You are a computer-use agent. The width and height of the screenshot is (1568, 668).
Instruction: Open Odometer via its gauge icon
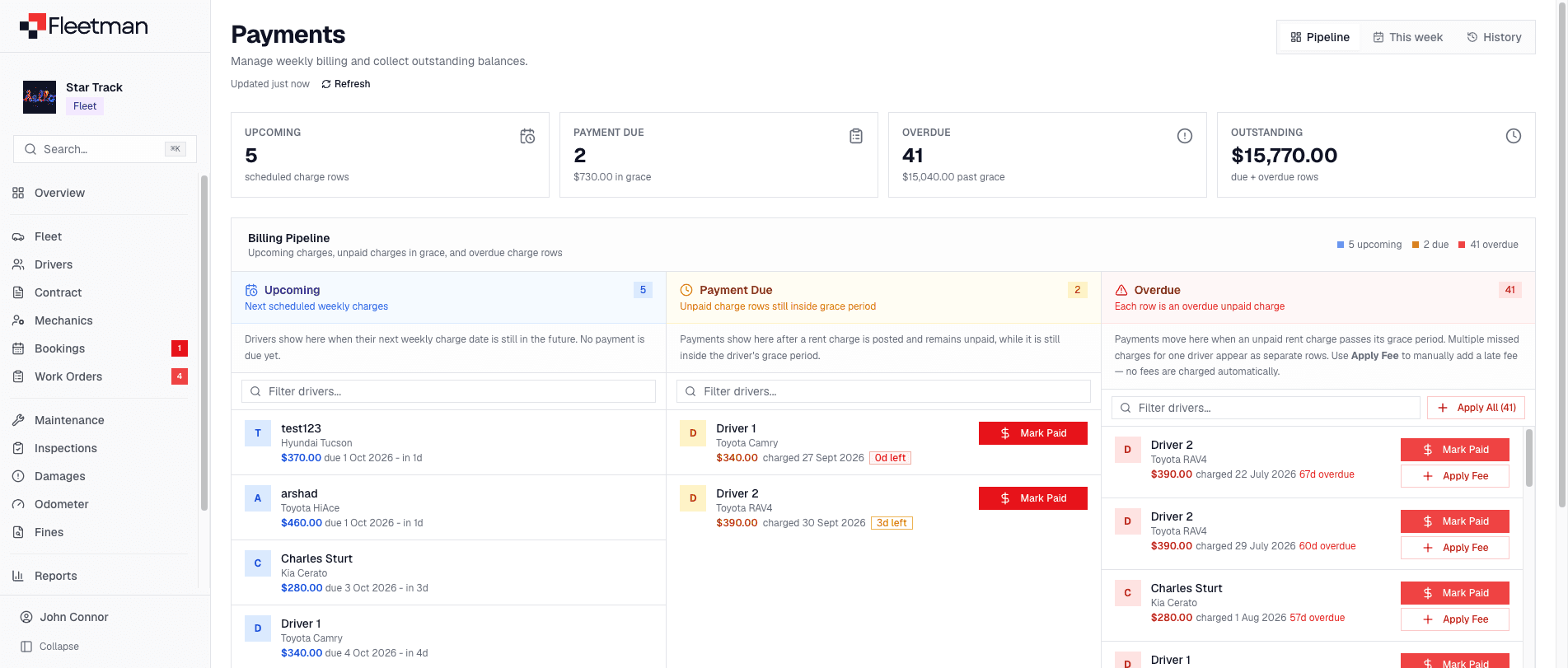pos(18,504)
